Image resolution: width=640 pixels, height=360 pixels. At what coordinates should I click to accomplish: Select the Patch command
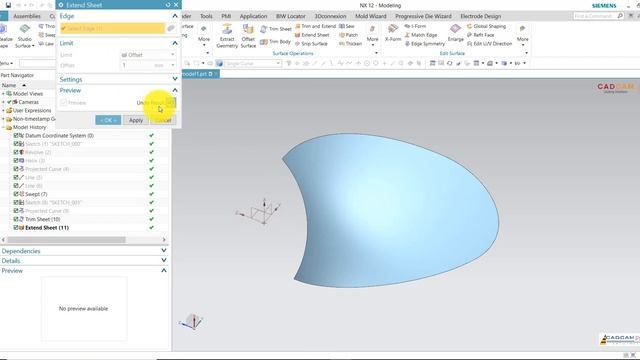pyautogui.click(x=348, y=35)
